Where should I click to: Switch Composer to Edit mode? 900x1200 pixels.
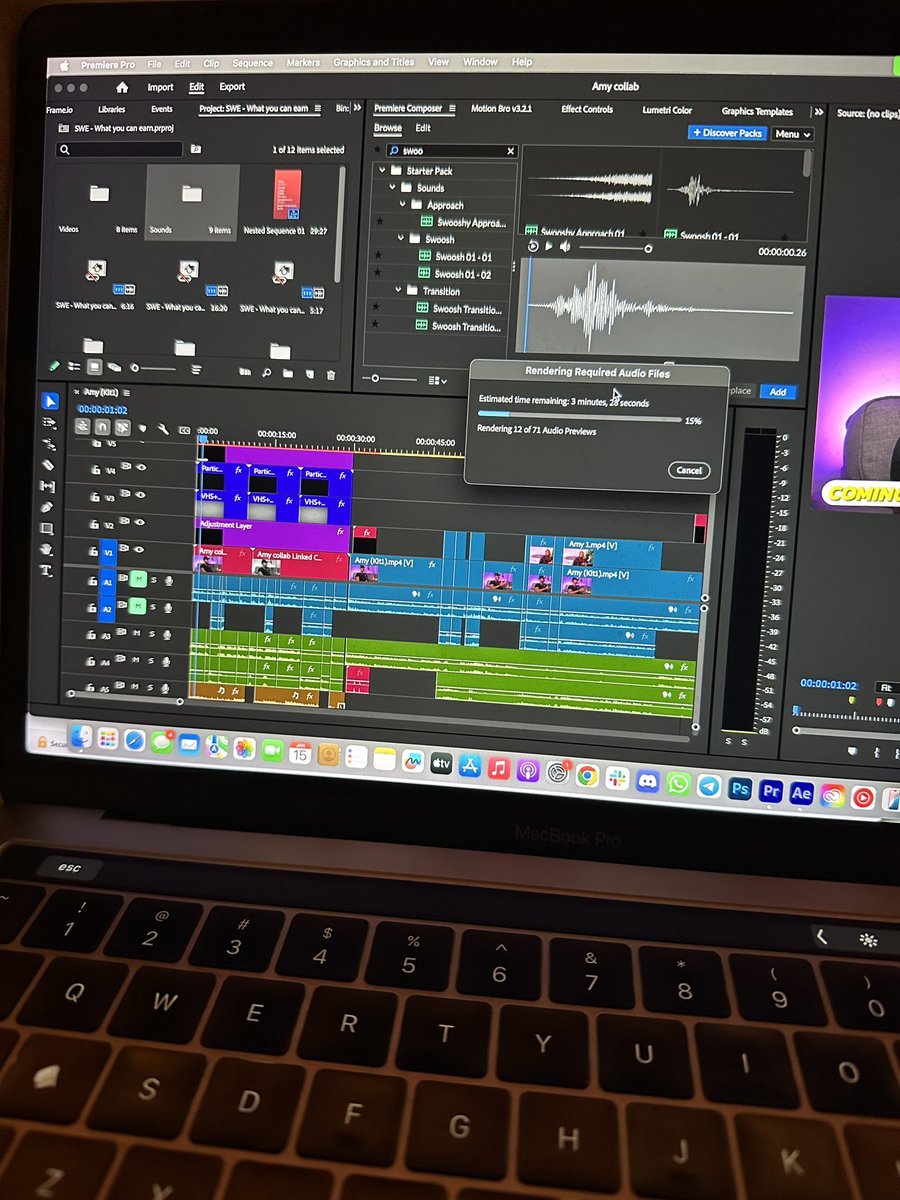423,128
